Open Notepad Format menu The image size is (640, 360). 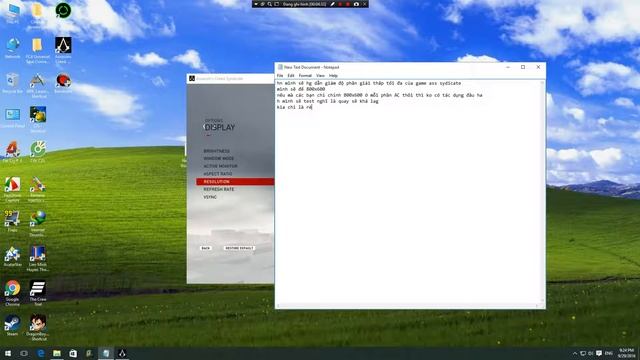305,76
